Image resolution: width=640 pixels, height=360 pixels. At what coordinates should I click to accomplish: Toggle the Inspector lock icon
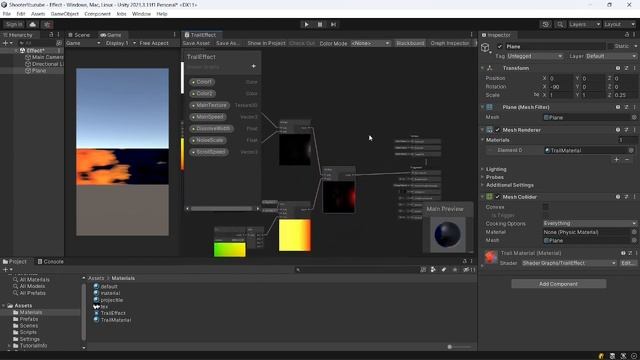click(x=627, y=35)
